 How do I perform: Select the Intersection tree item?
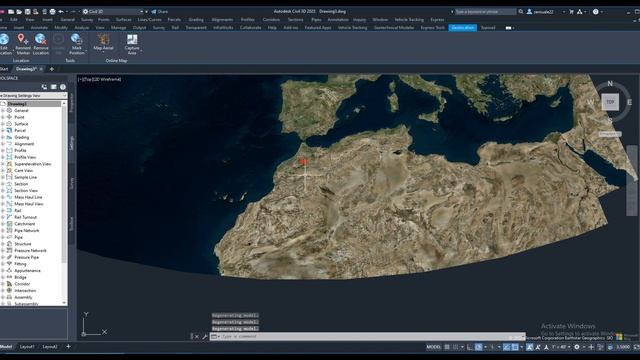tap(25, 291)
